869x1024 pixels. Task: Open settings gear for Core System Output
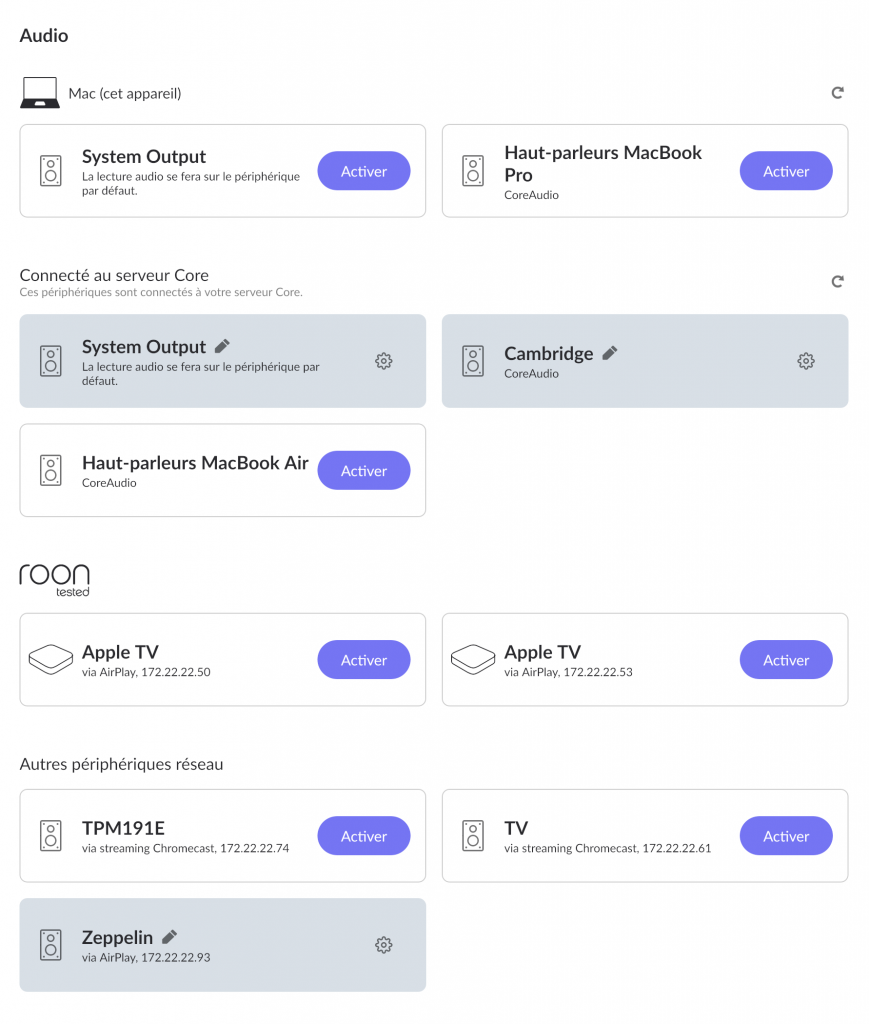pos(384,361)
